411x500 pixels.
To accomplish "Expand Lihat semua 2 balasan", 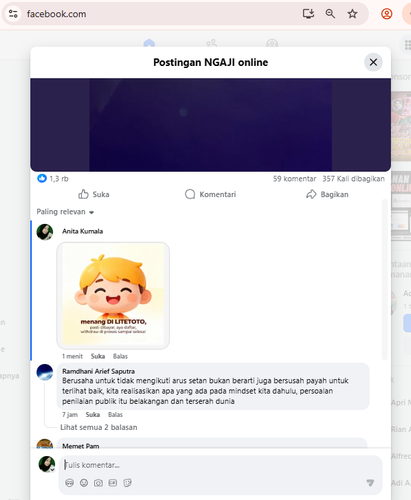I will [x=98, y=427].
